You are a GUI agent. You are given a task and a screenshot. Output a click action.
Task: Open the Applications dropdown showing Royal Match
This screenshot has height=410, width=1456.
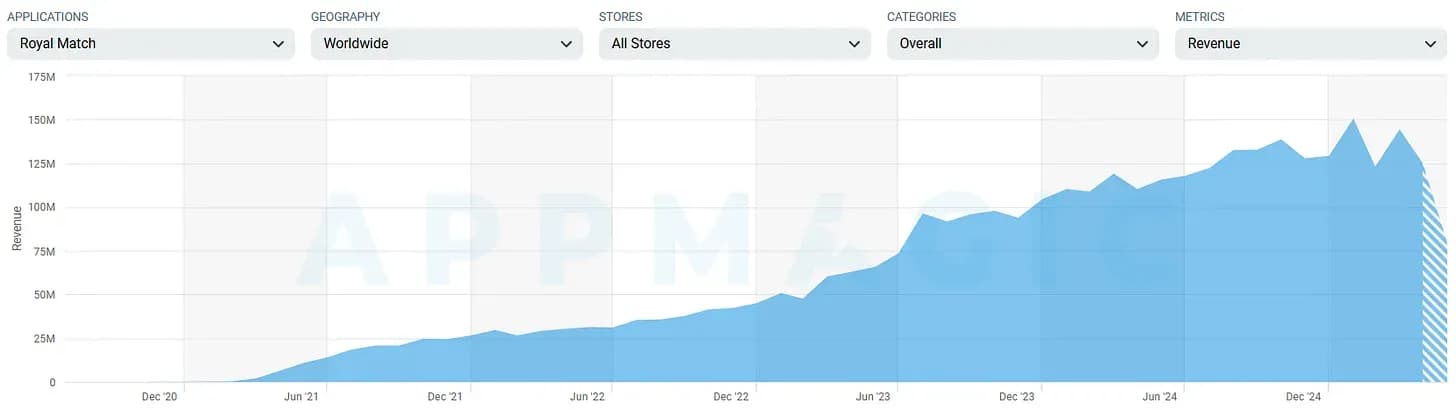tap(150, 44)
